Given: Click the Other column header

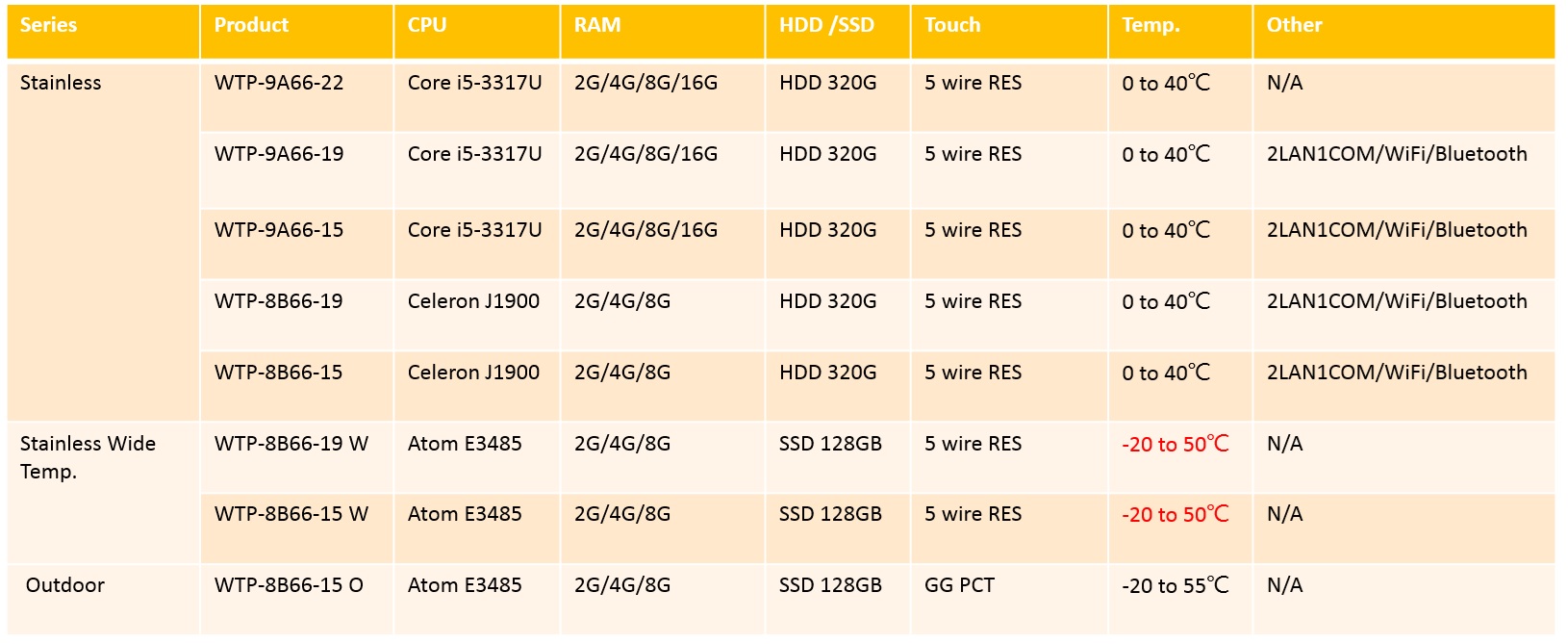Looking at the screenshot, I should (x=1294, y=26).
